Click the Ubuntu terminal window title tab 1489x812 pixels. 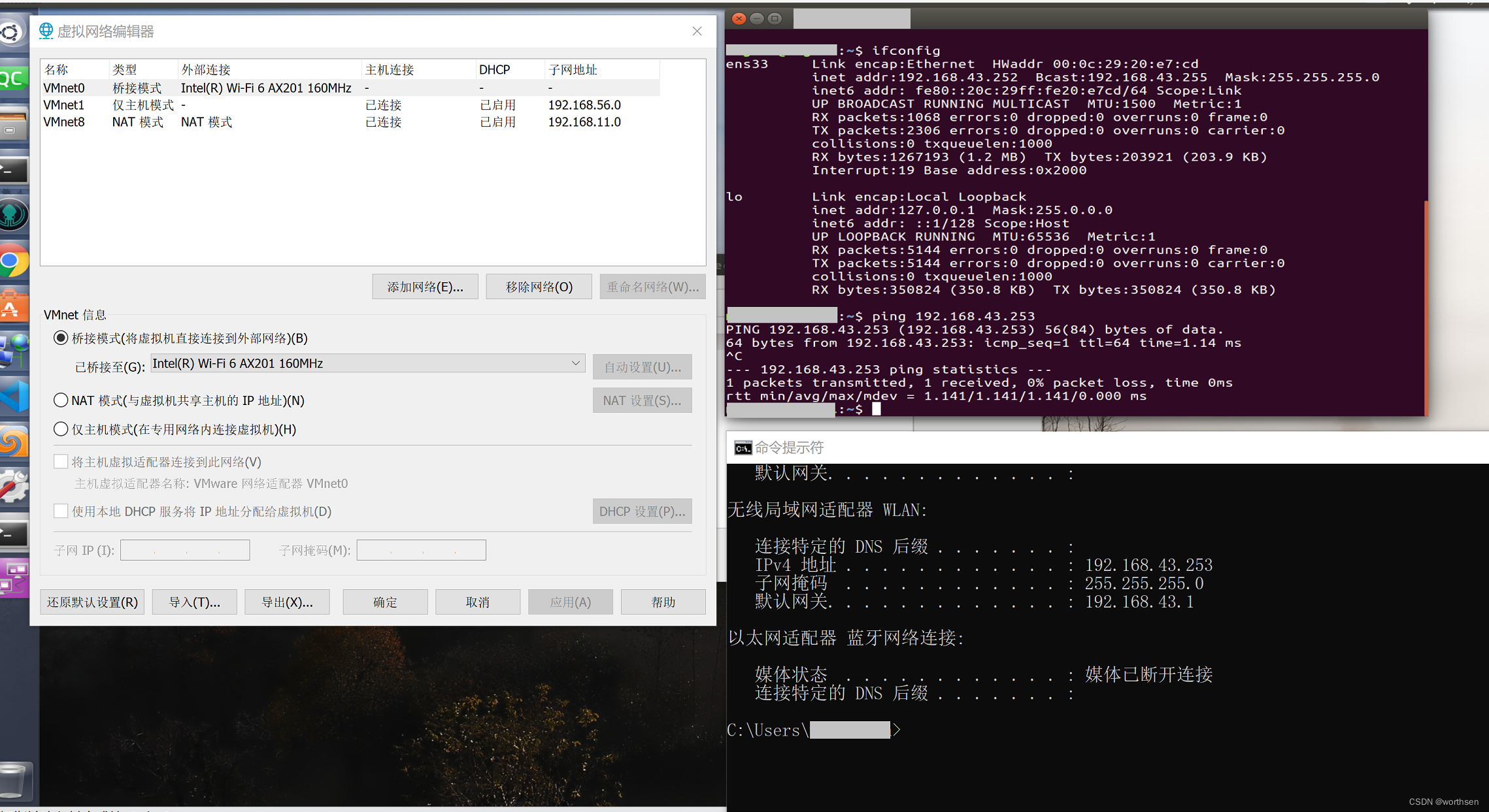(x=851, y=18)
